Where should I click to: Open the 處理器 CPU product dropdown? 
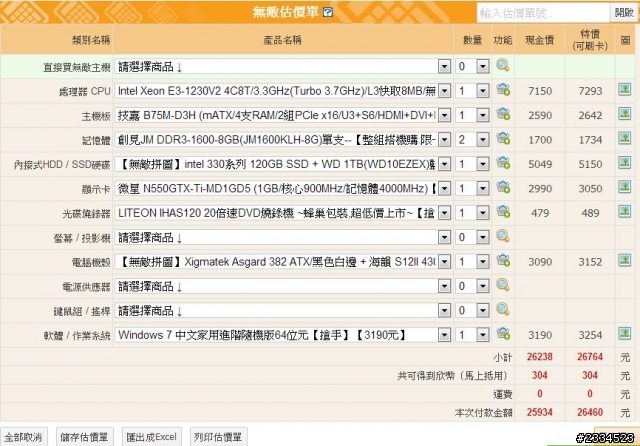(282, 91)
